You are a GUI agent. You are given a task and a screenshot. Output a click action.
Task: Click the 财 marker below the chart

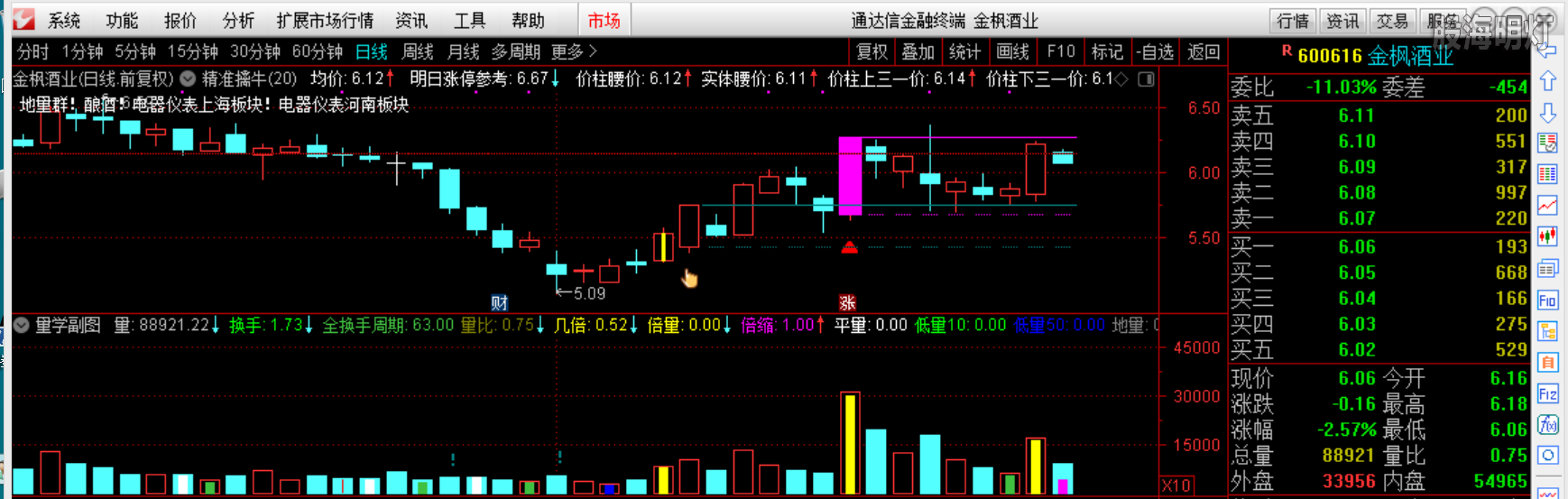tap(500, 303)
